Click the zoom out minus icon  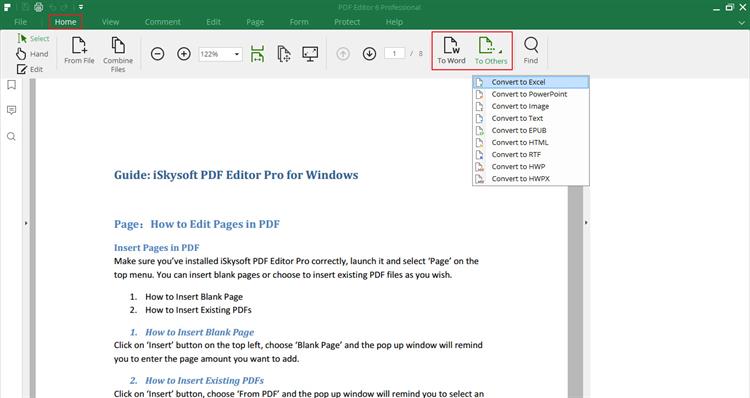pos(157,54)
